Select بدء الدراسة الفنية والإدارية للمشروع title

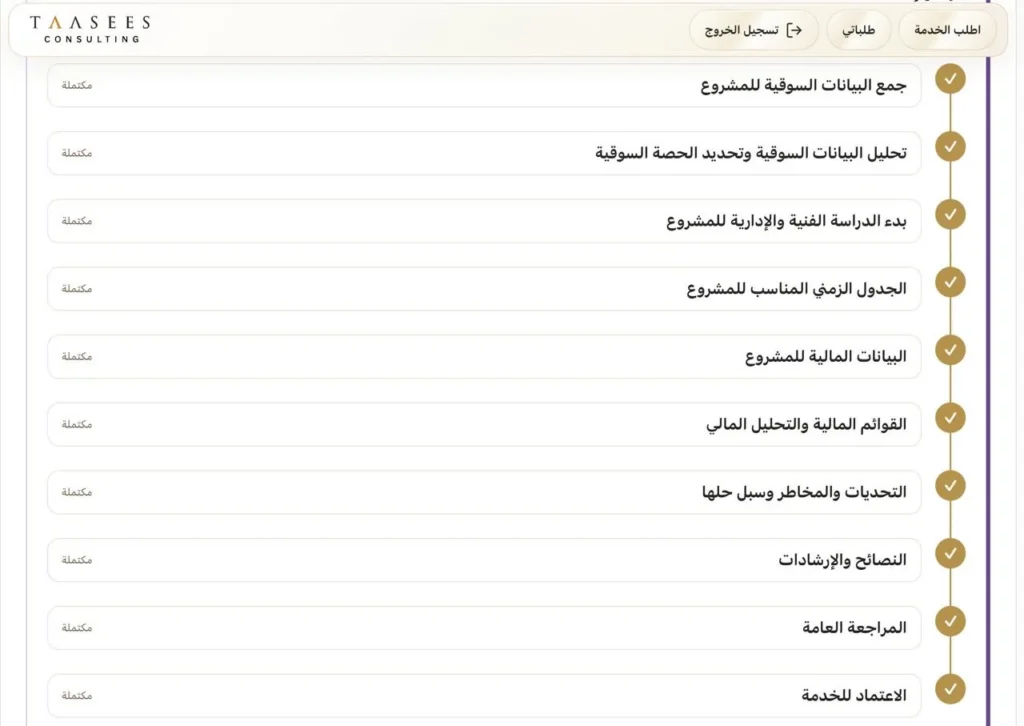(x=786, y=221)
